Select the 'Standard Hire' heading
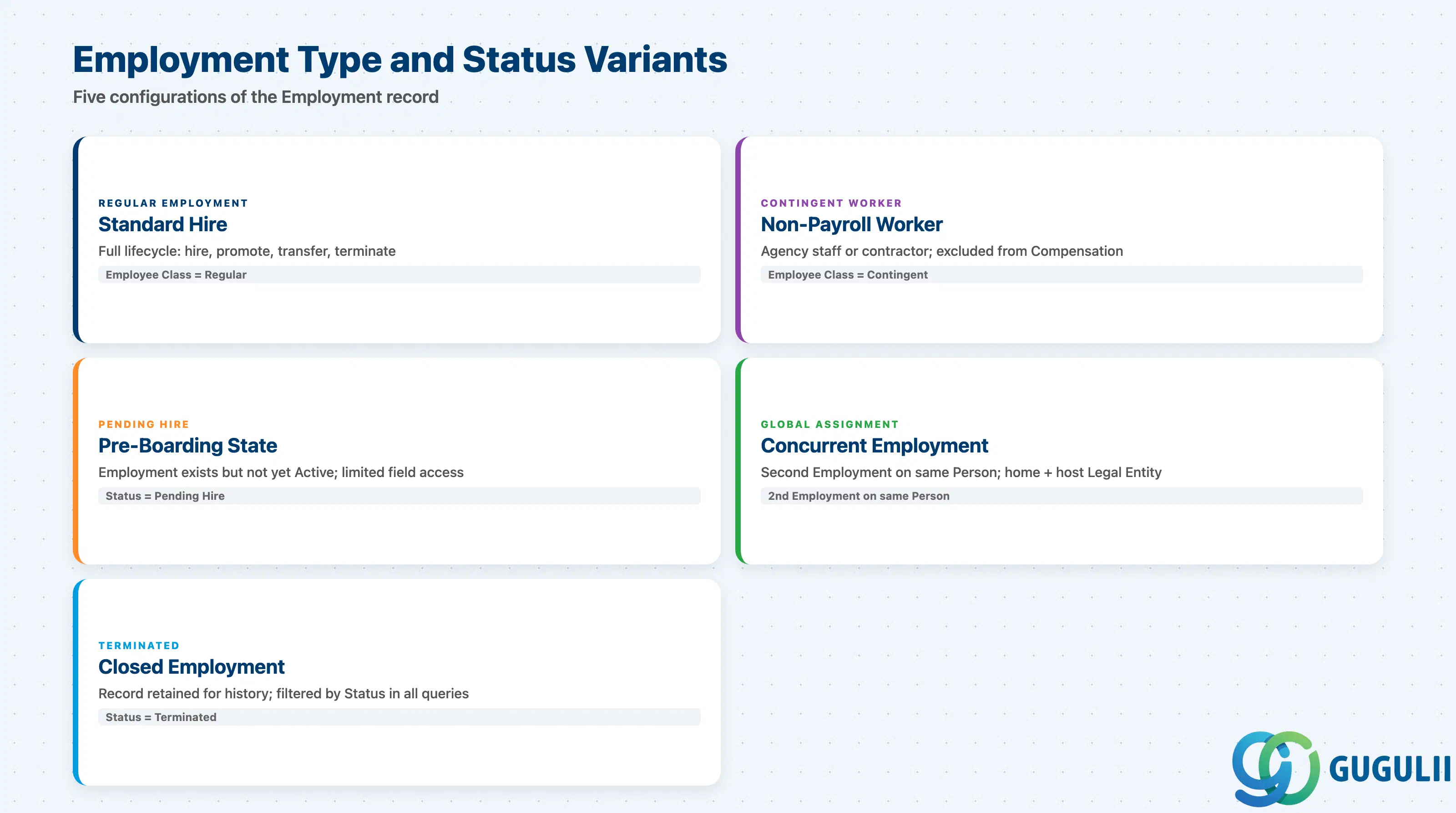 [163, 224]
